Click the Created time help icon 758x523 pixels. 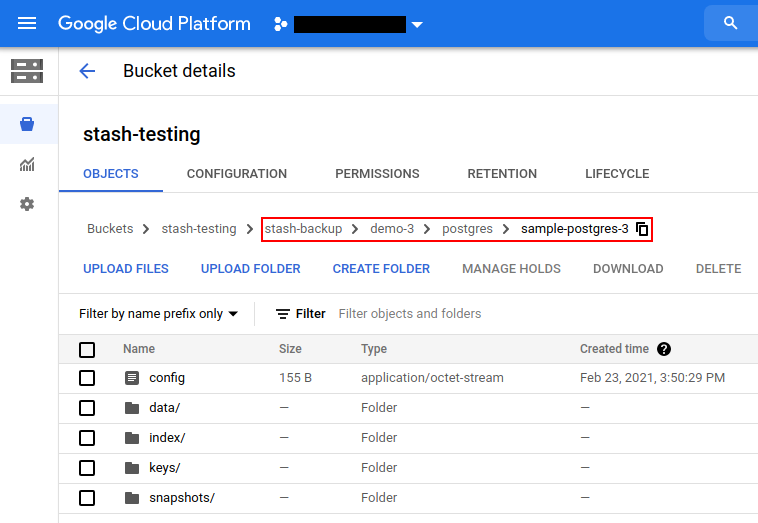[x=664, y=349]
